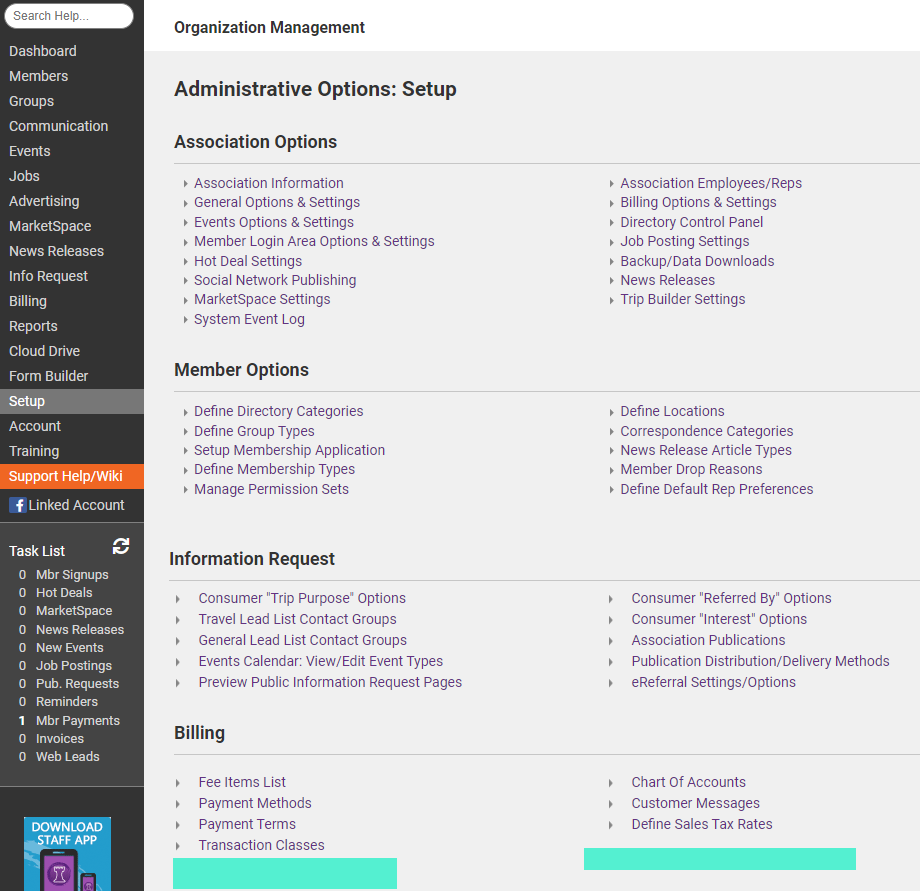Open Define Membership Types link
Viewport: 920px width, 891px height.
[274, 469]
